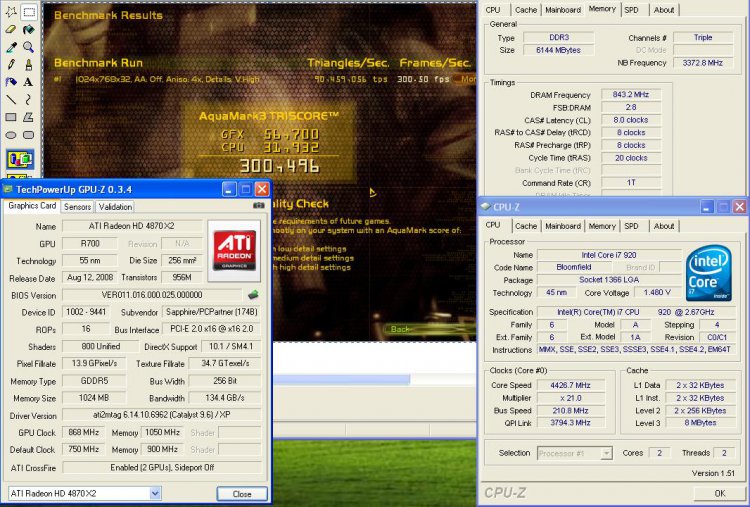The image size is (750, 507).
Task: Click the Multiplier value x 21.0
Action: (x=570, y=398)
